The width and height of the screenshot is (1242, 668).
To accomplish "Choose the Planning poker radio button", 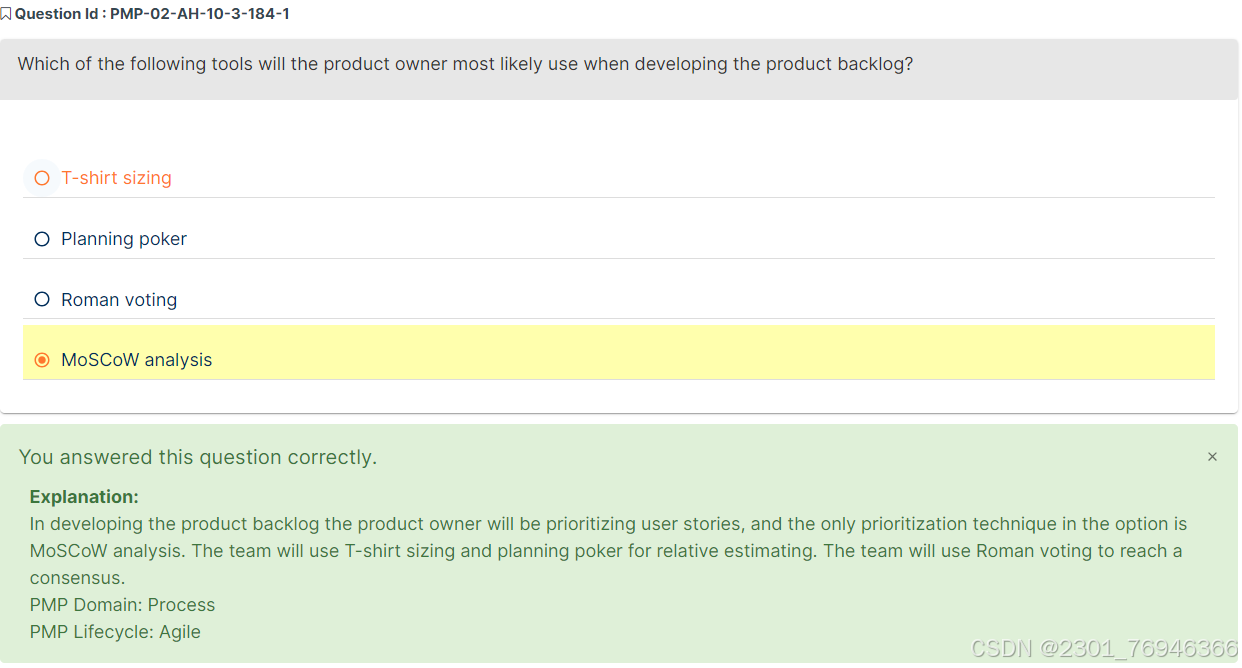I will click(42, 239).
